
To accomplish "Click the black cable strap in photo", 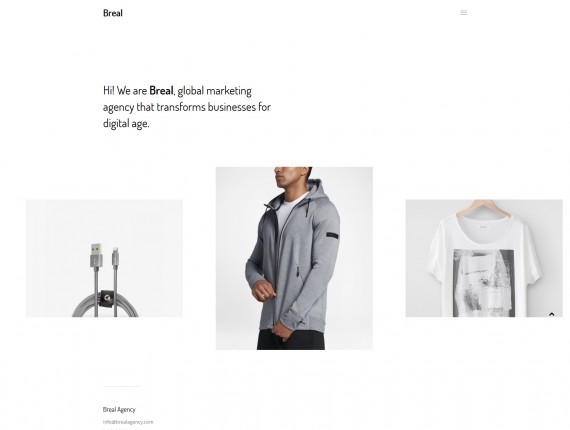I will (x=107, y=298).
